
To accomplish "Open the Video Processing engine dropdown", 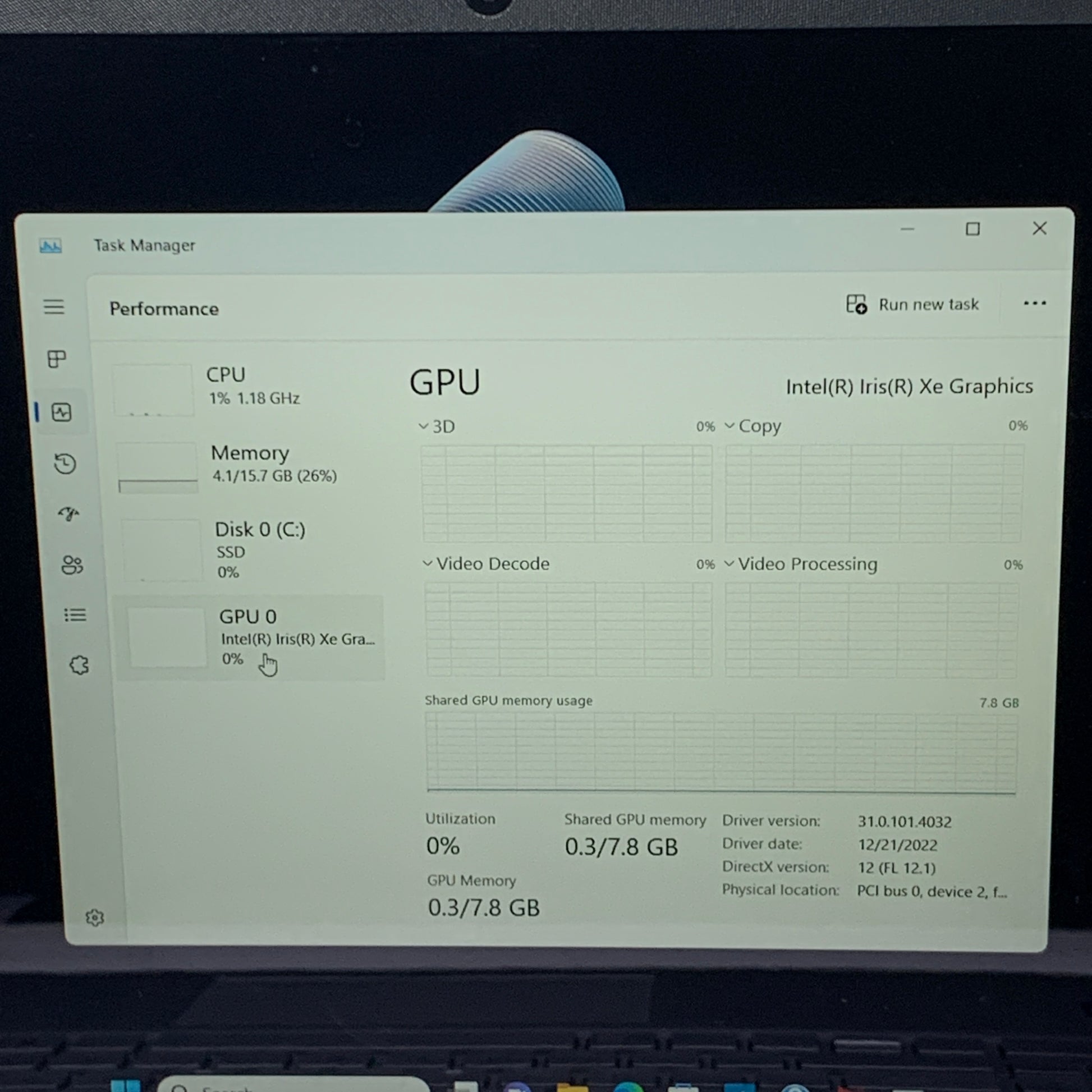I will (x=729, y=563).
